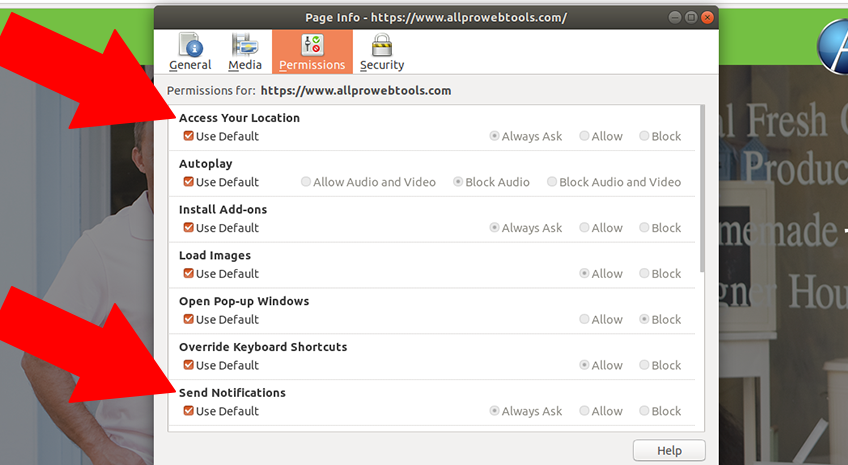Click the Access Your Location heading

[239, 118]
